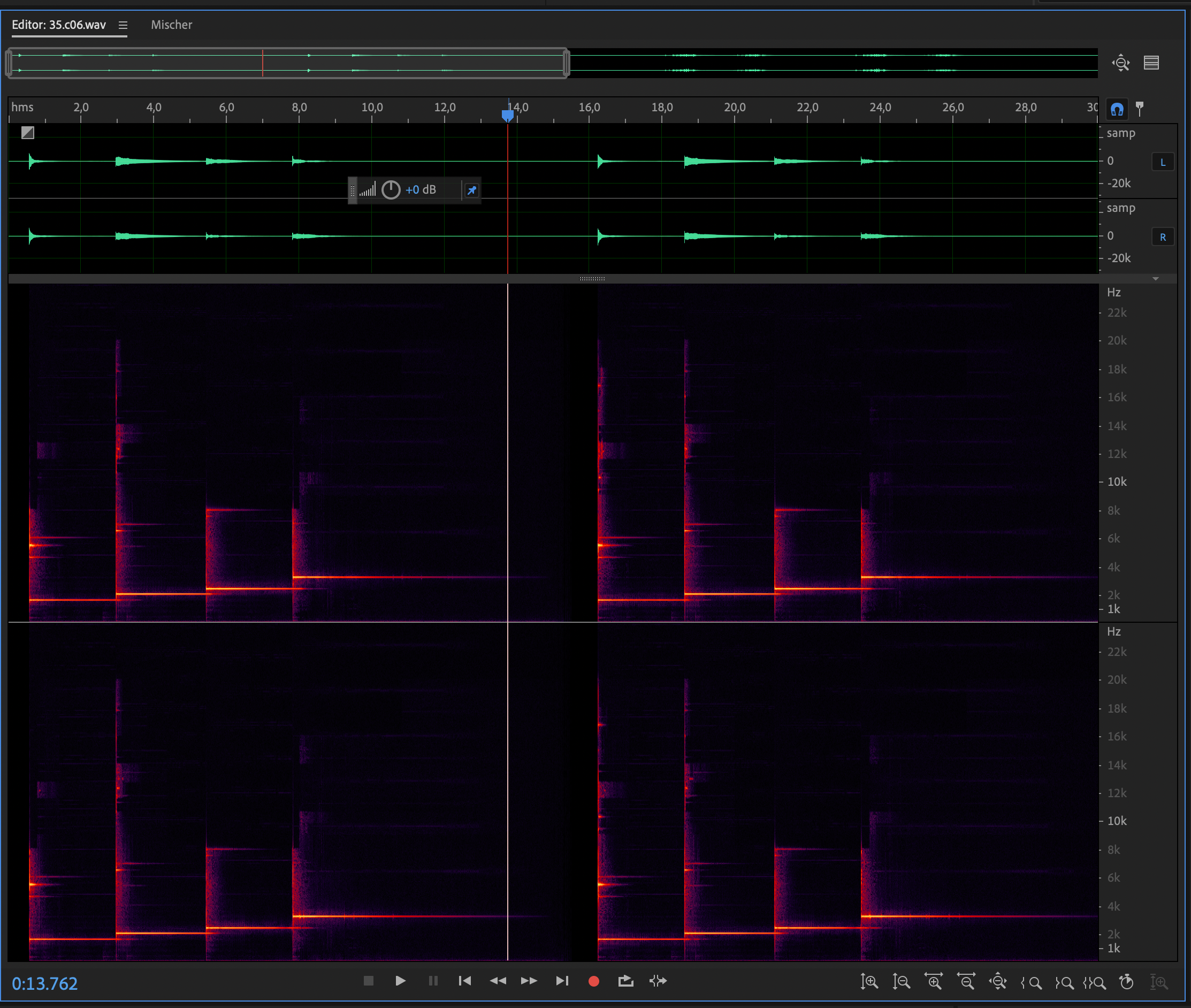
Task: Switch to the Mischer tab
Action: click(171, 25)
